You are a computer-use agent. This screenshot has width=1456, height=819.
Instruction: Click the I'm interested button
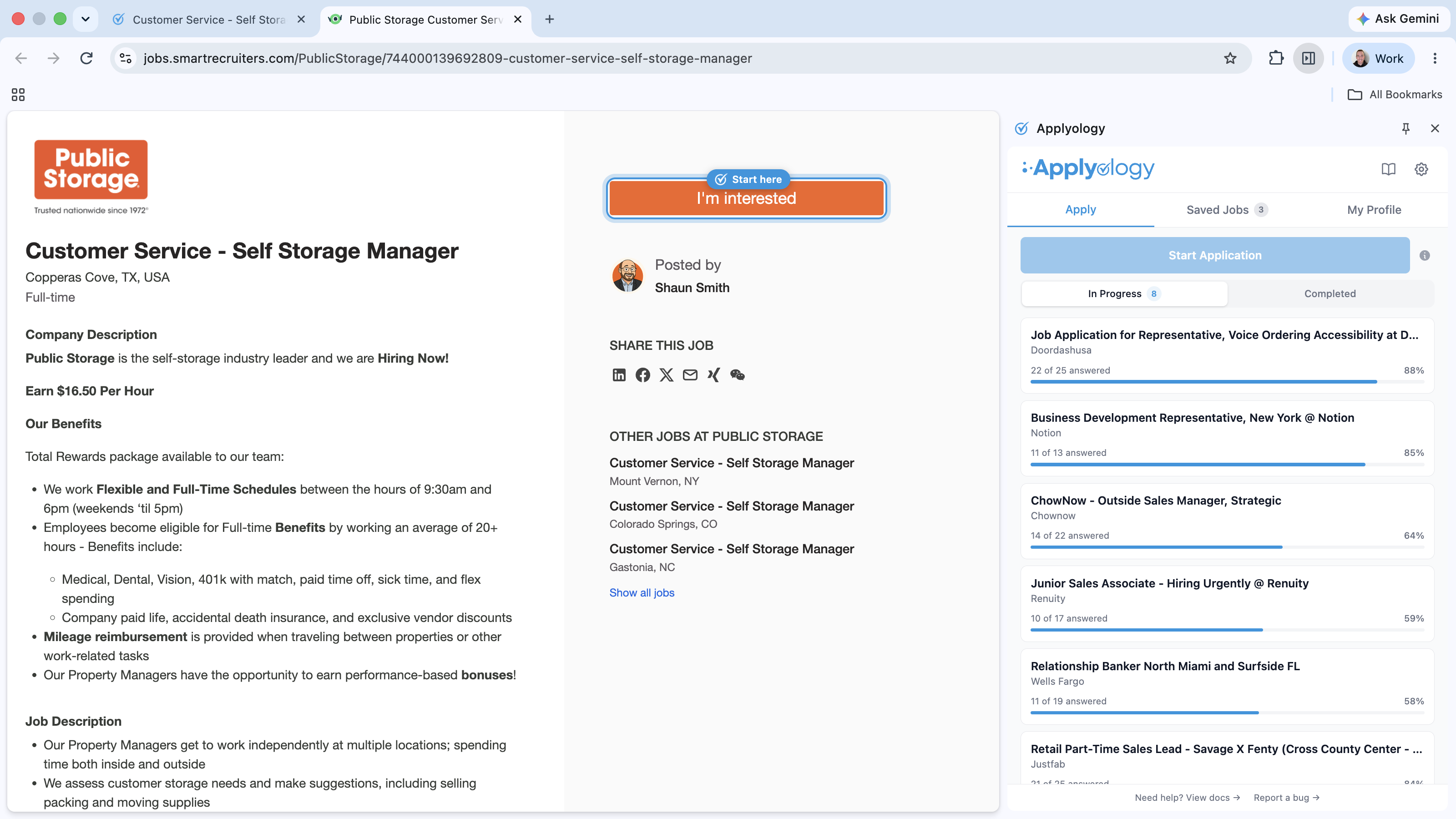(746, 198)
